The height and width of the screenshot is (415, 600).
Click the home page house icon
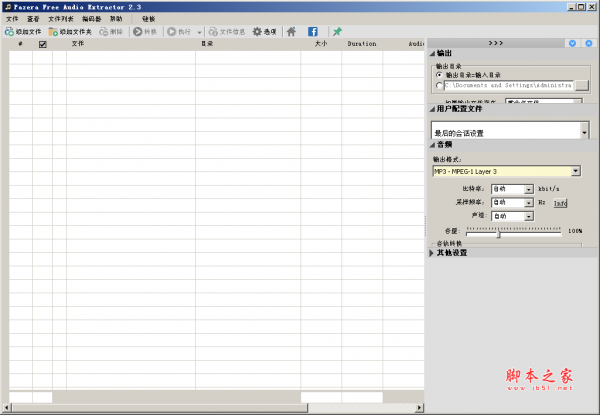coord(291,32)
